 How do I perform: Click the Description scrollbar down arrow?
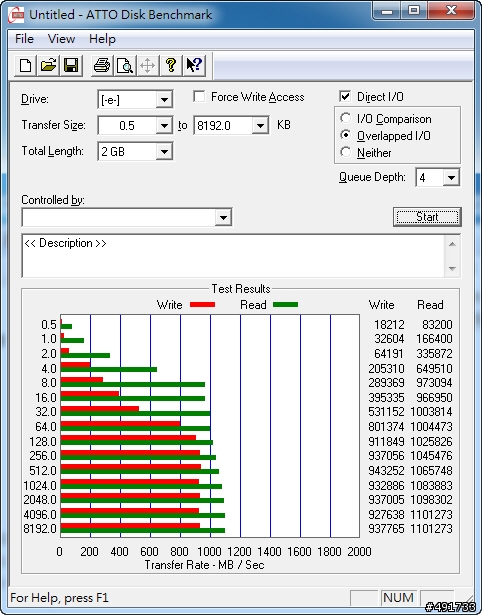click(452, 269)
